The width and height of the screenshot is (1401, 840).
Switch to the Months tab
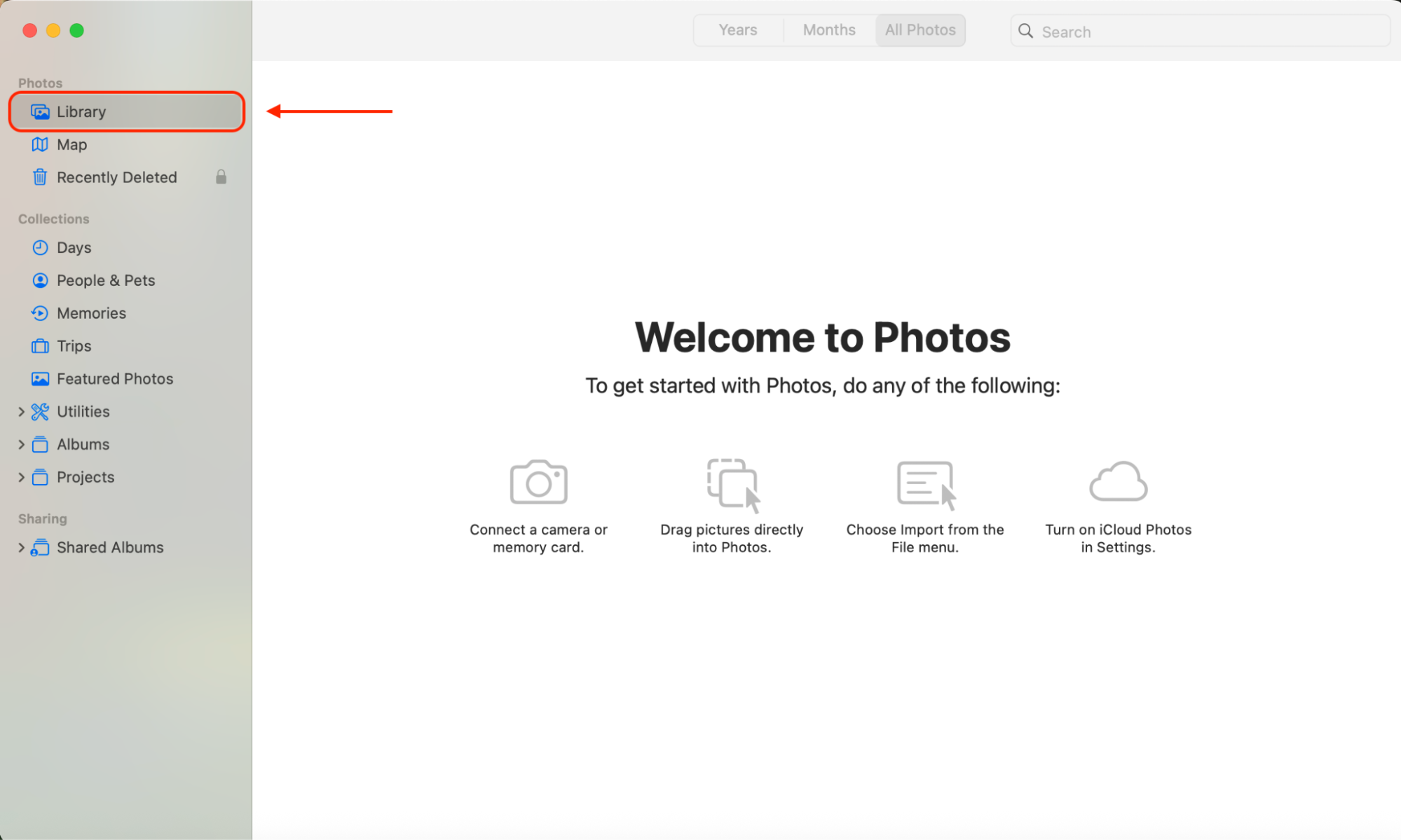click(x=829, y=30)
